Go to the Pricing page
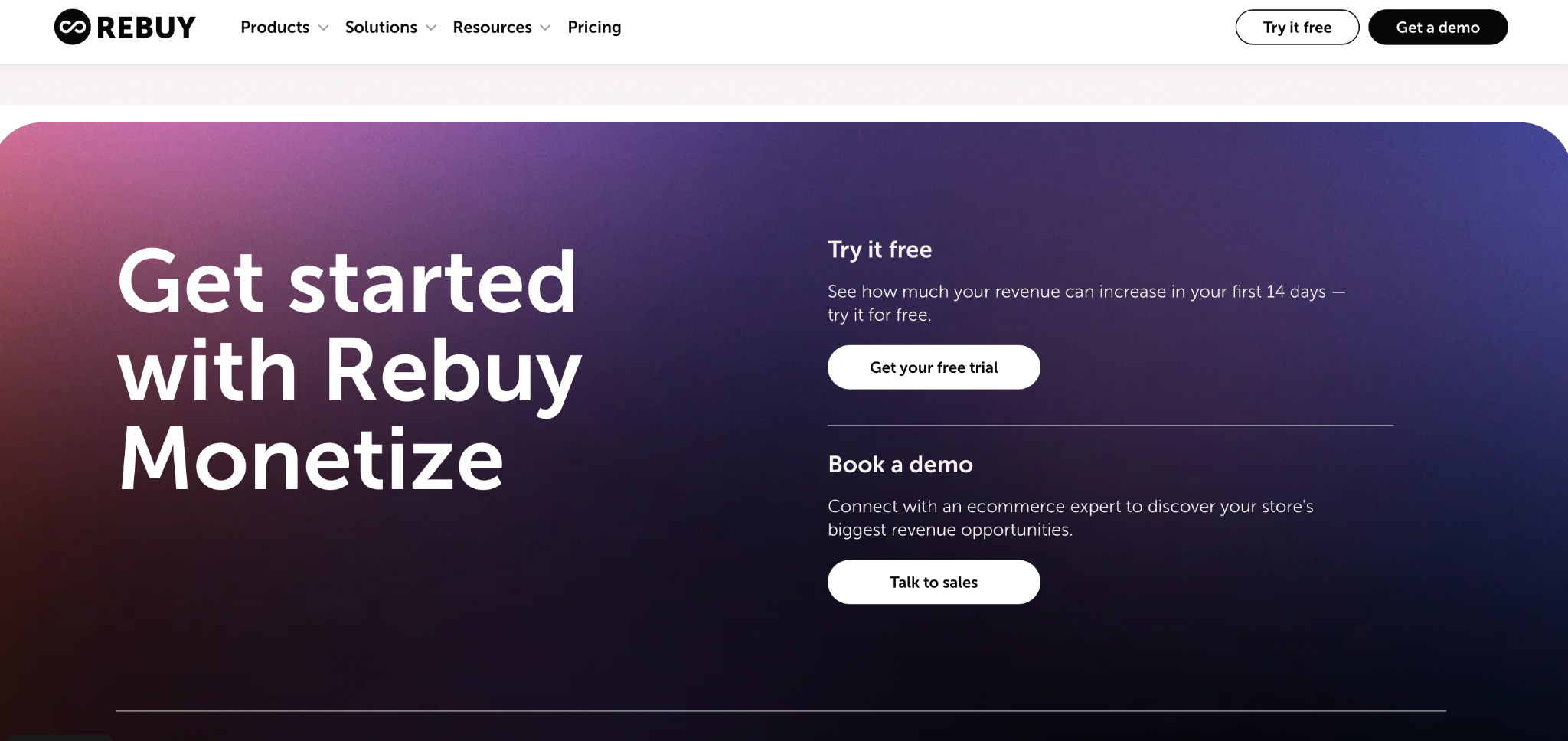The width and height of the screenshot is (1568, 741). (594, 28)
